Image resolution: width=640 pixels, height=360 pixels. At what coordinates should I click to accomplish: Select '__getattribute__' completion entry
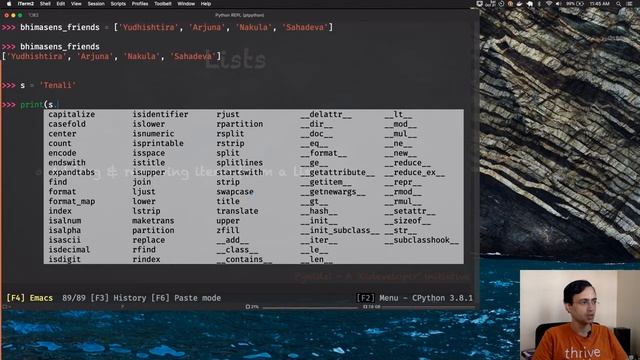coord(337,172)
